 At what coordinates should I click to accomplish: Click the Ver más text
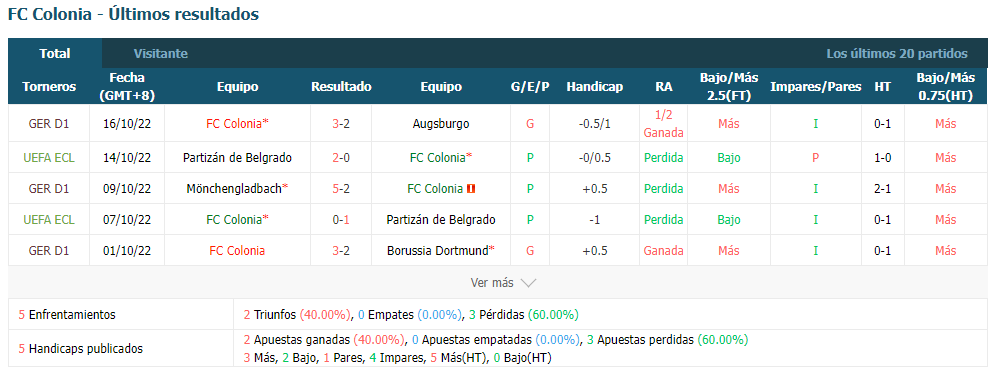point(491,283)
